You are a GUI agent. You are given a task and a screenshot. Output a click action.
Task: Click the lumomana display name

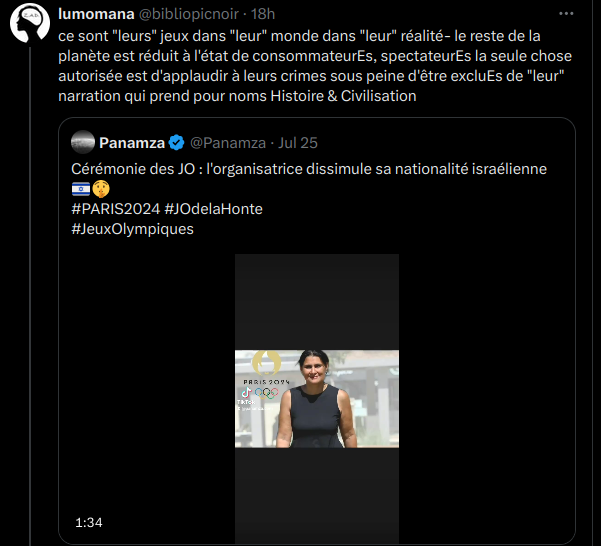(96, 14)
